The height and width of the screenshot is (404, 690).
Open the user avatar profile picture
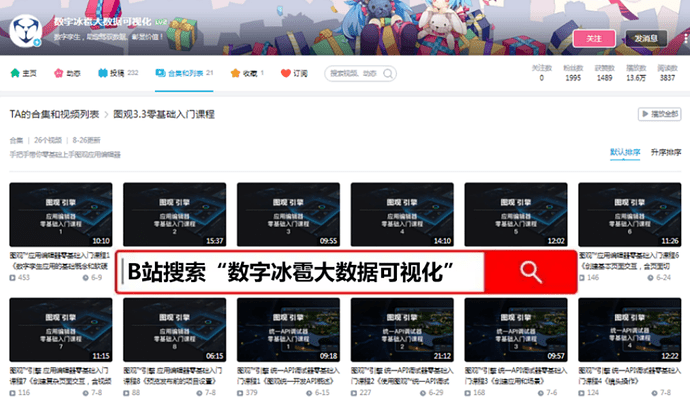pos(26,31)
